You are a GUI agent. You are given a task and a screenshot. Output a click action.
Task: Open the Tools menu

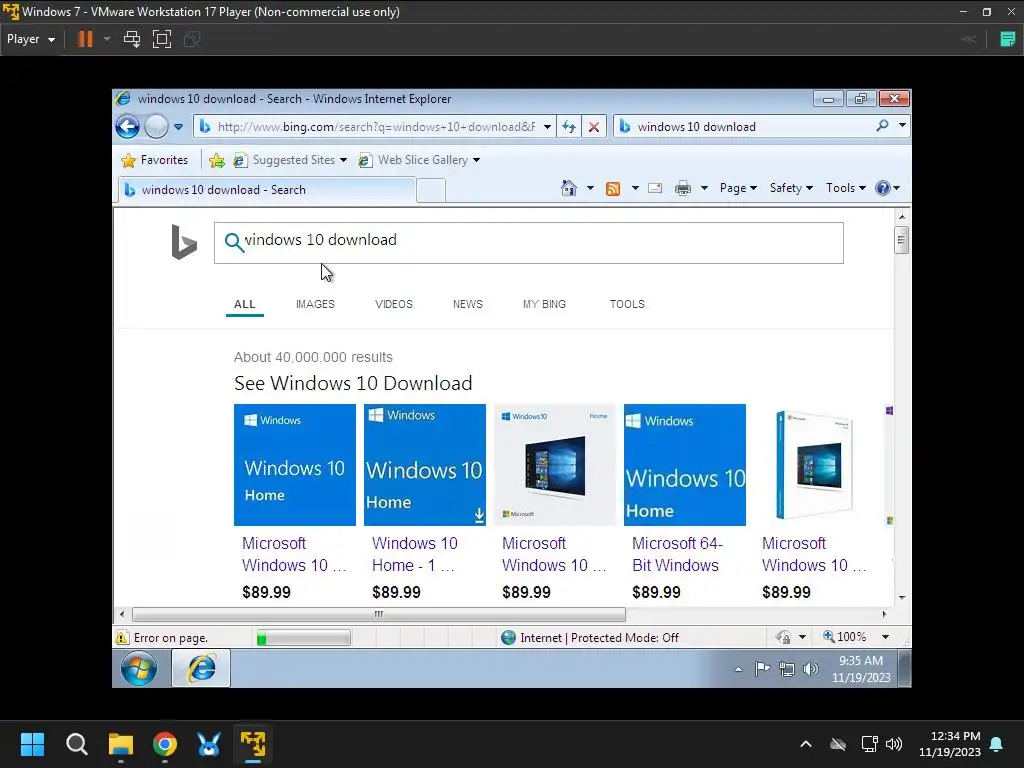pos(846,188)
